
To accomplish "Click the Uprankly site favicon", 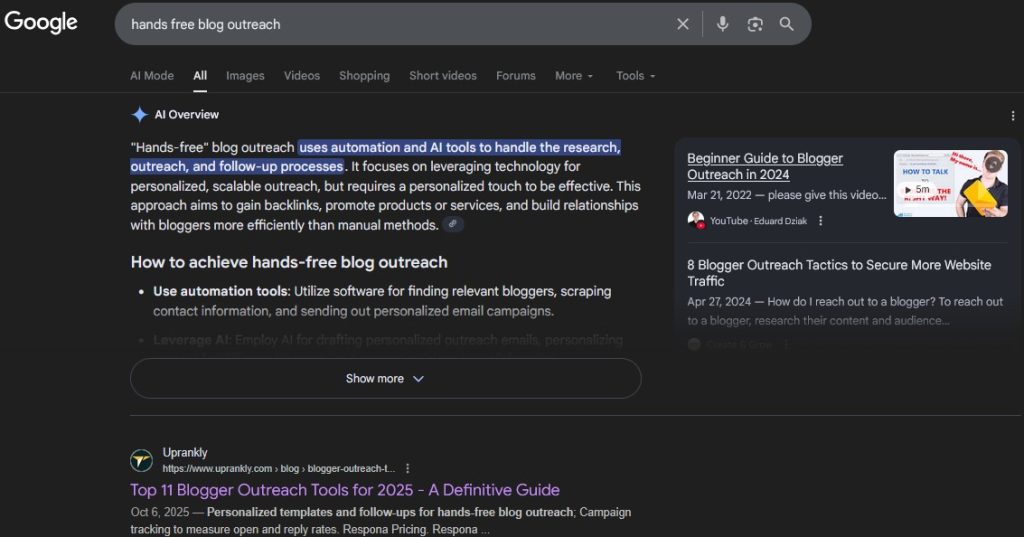I will (141, 461).
